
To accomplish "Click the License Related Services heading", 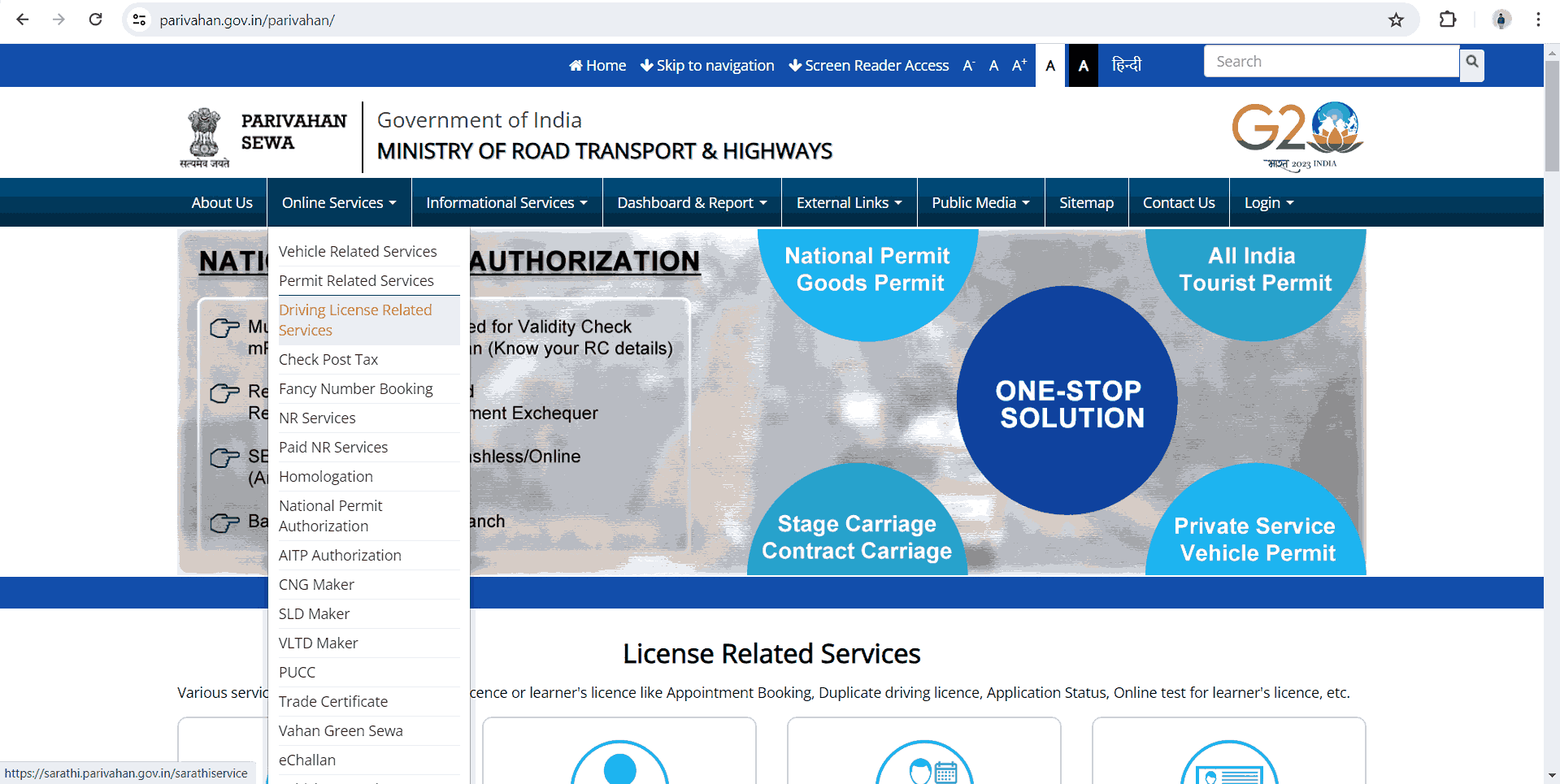I will 771,654.
